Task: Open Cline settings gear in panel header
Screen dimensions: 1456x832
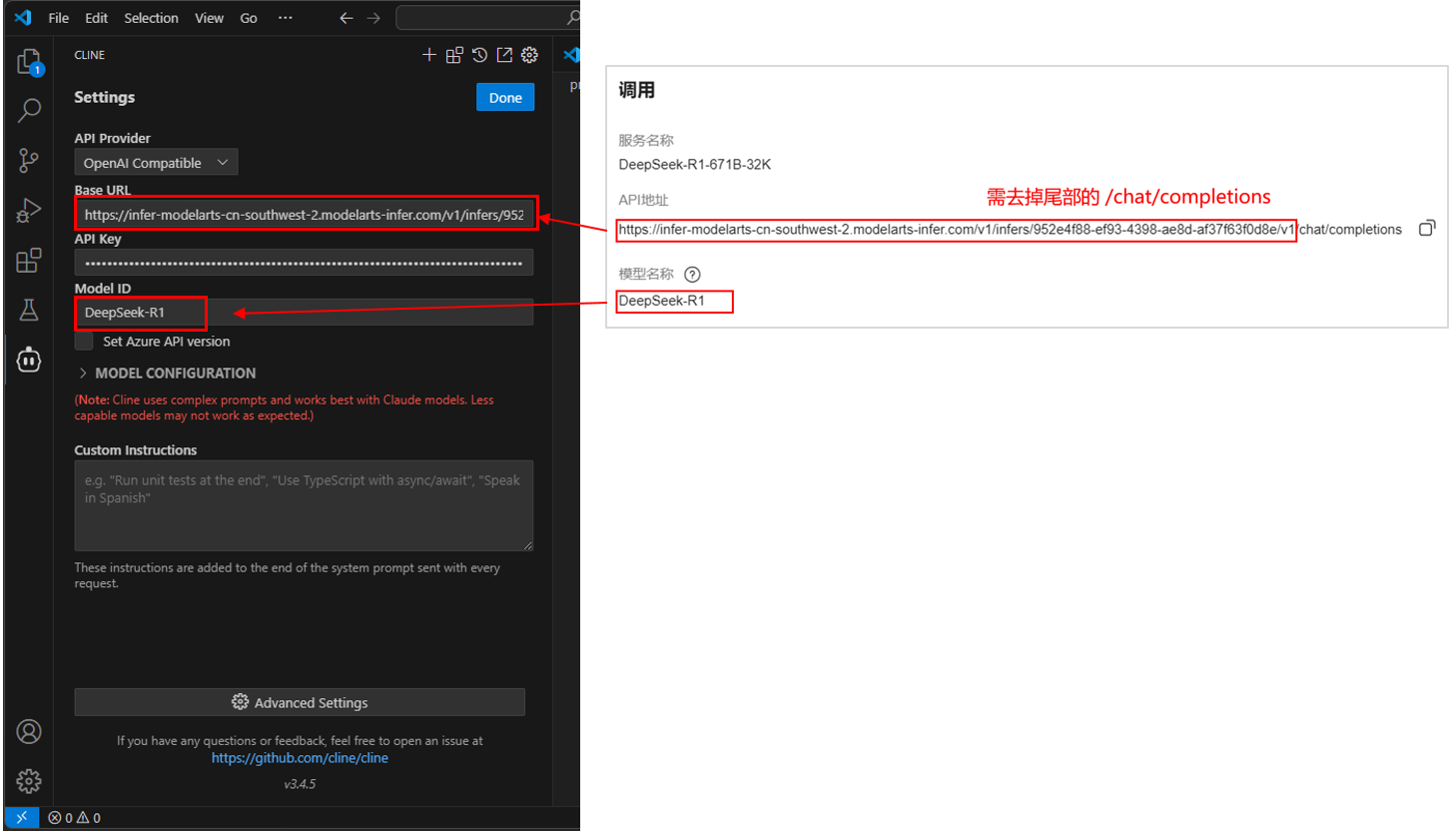Action: (x=529, y=55)
